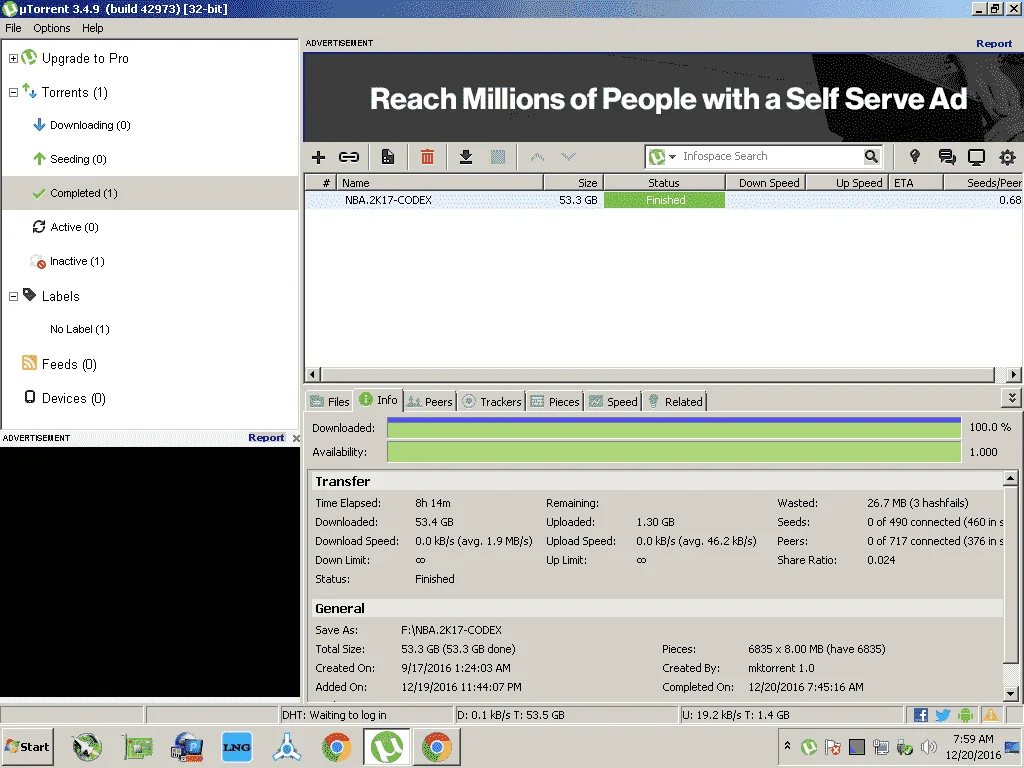The image size is (1024, 768).
Task: Click the uTorrent logo beside Upgrade to Pro
Action: point(29,57)
